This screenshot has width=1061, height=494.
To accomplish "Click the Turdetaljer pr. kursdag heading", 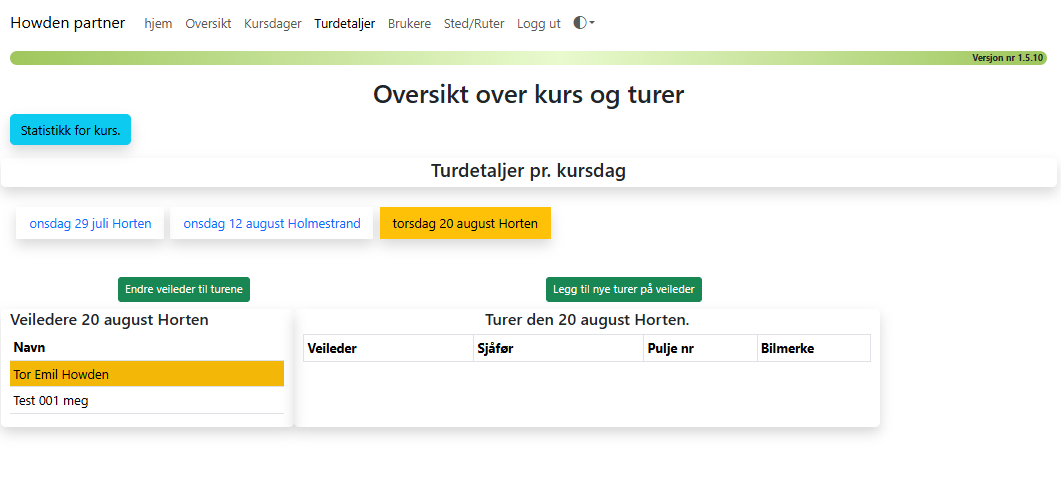I will [528, 171].
